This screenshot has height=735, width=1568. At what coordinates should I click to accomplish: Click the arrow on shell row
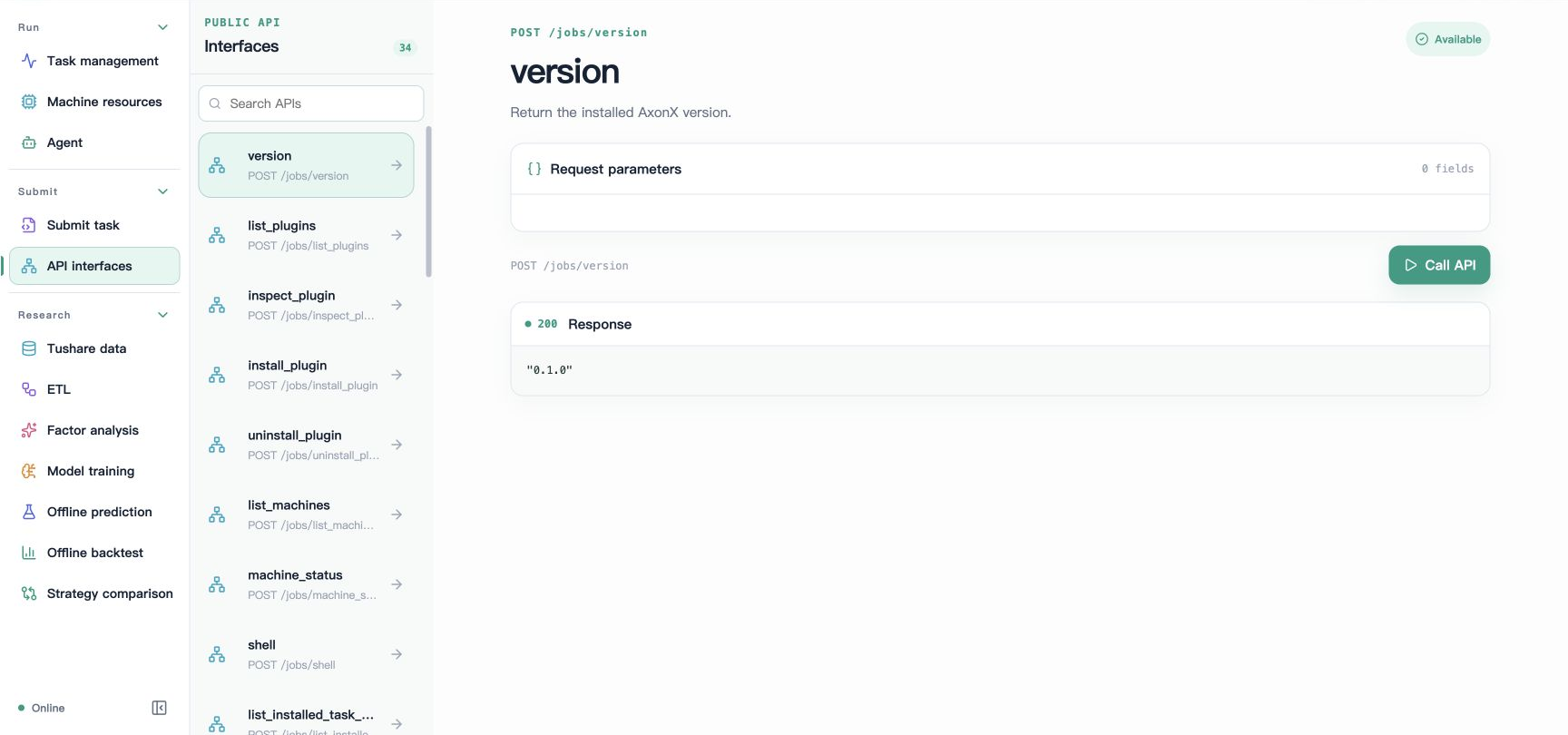397,654
